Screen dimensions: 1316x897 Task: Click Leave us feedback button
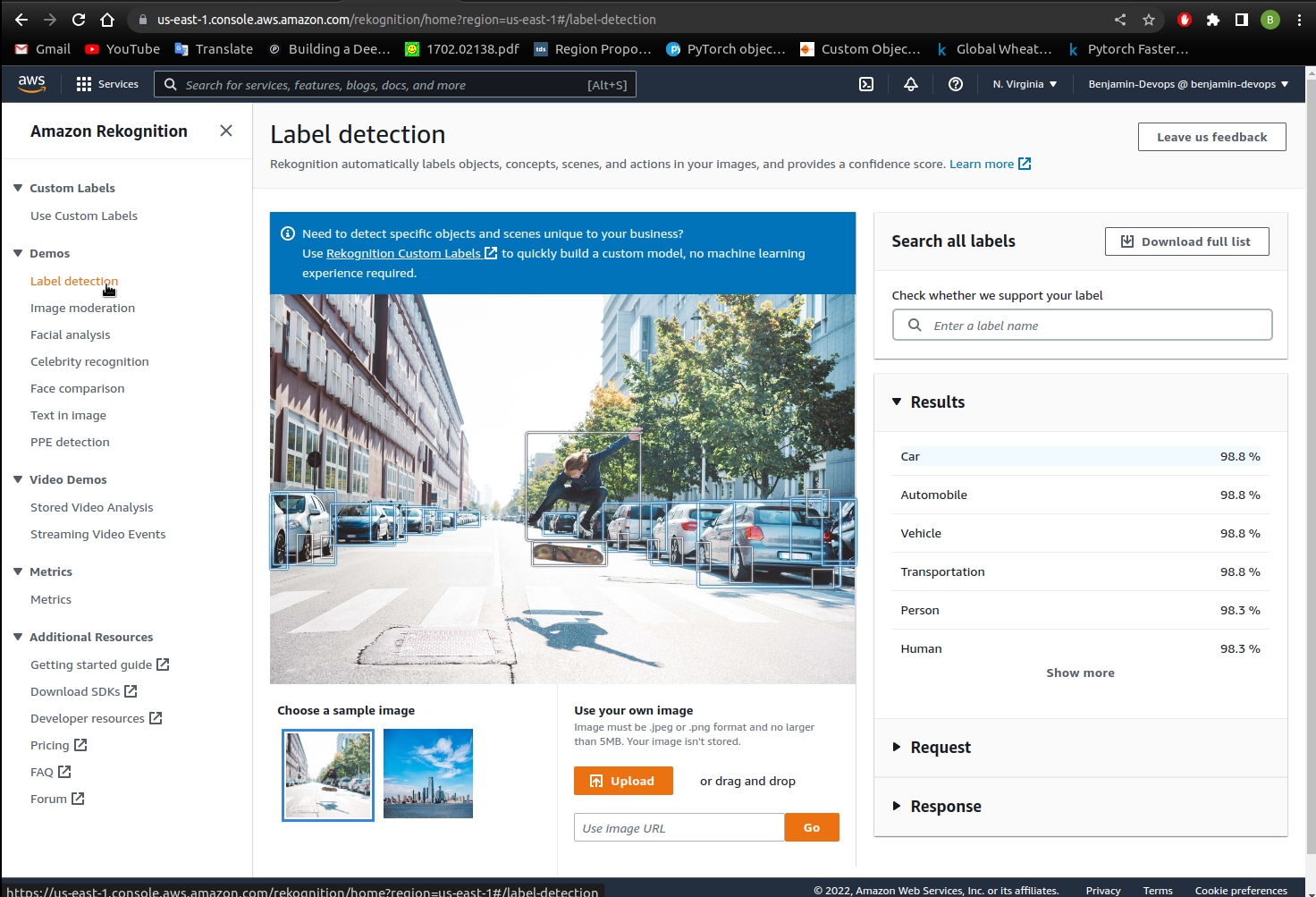[1211, 137]
